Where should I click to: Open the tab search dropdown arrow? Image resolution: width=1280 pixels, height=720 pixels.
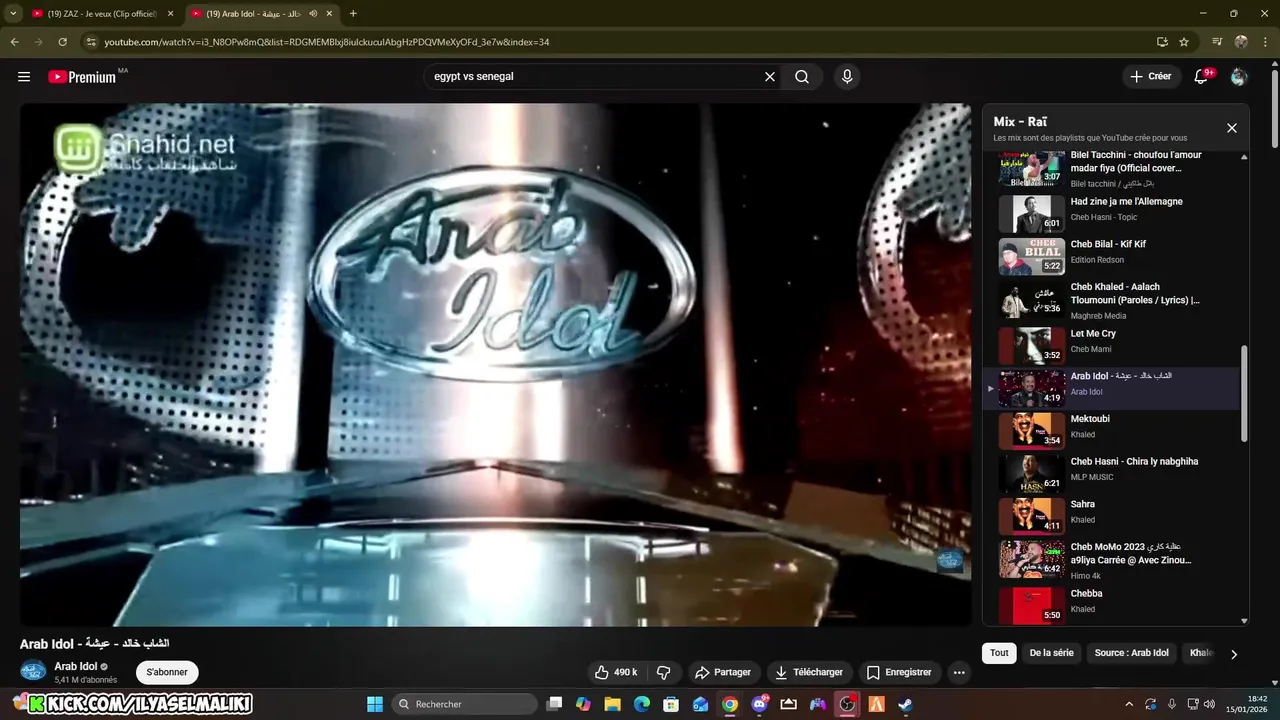point(13,14)
